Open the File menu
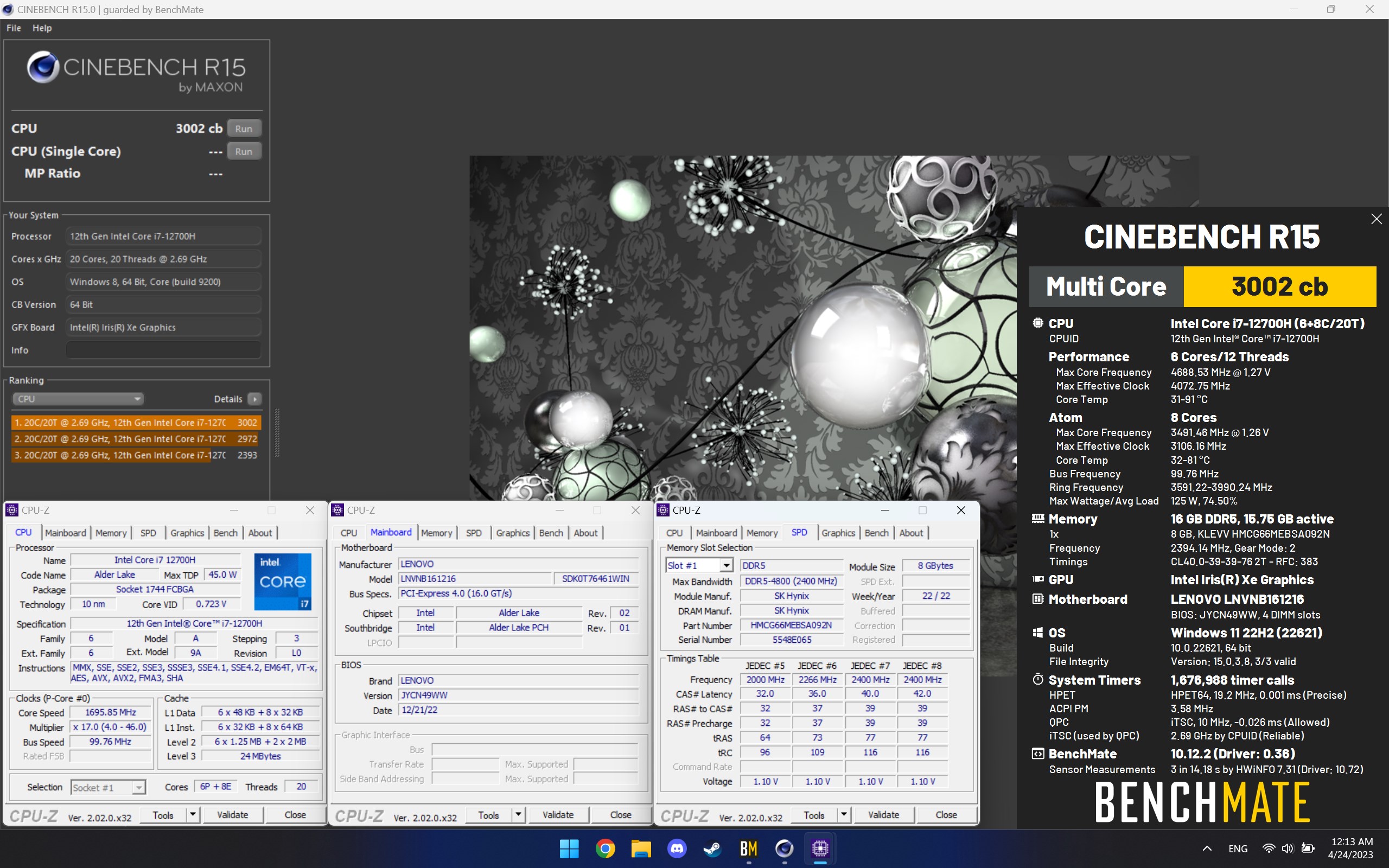Image resolution: width=1389 pixels, height=868 pixels. [x=14, y=28]
